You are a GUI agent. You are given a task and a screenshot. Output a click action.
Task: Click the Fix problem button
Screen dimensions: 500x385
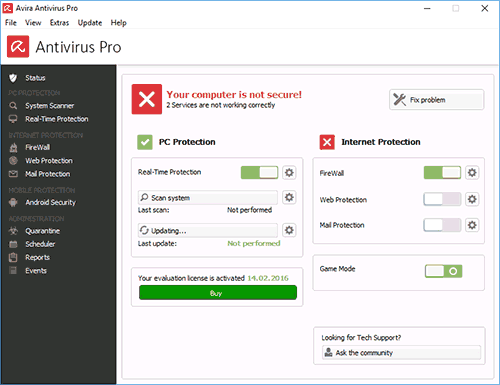coord(437,99)
